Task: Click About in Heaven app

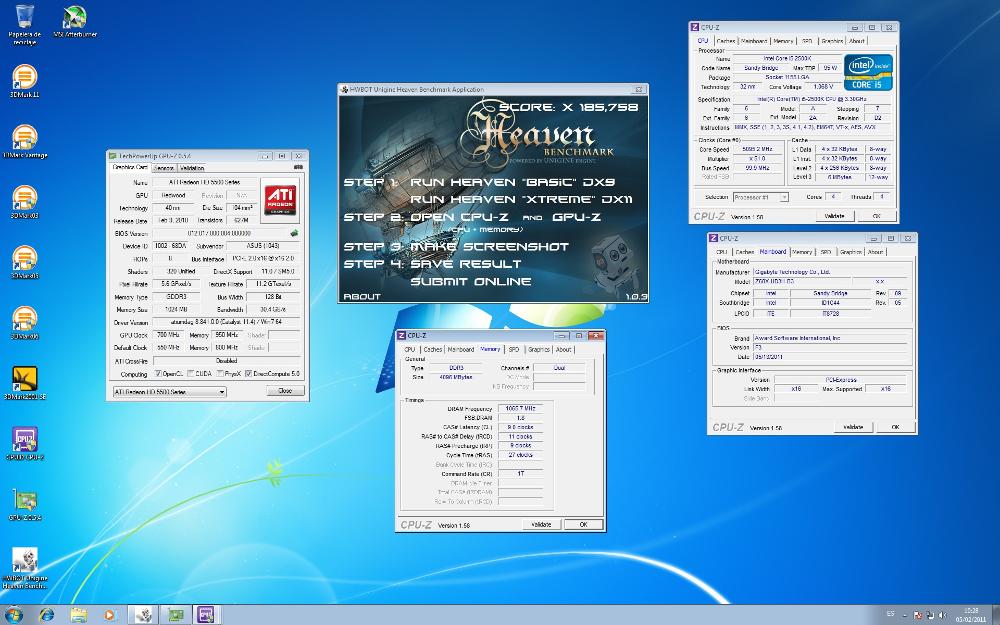Action: pos(362,297)
